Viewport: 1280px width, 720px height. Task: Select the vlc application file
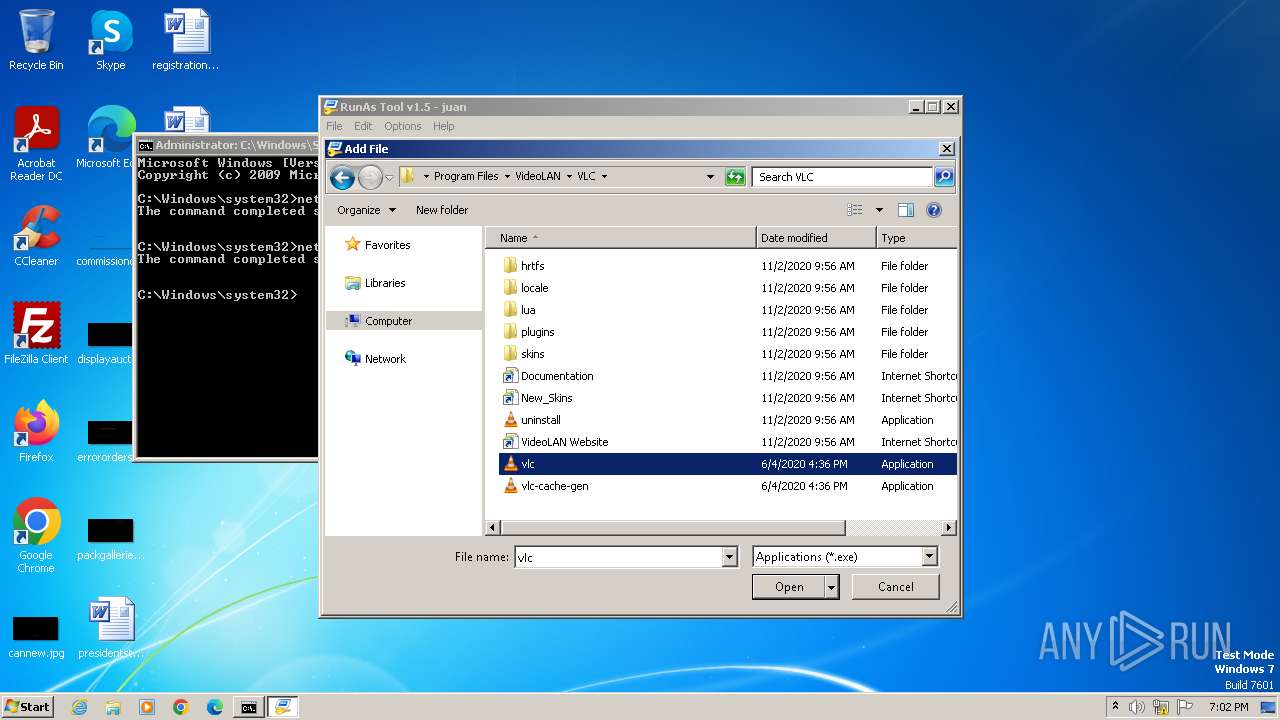[727, 464]
